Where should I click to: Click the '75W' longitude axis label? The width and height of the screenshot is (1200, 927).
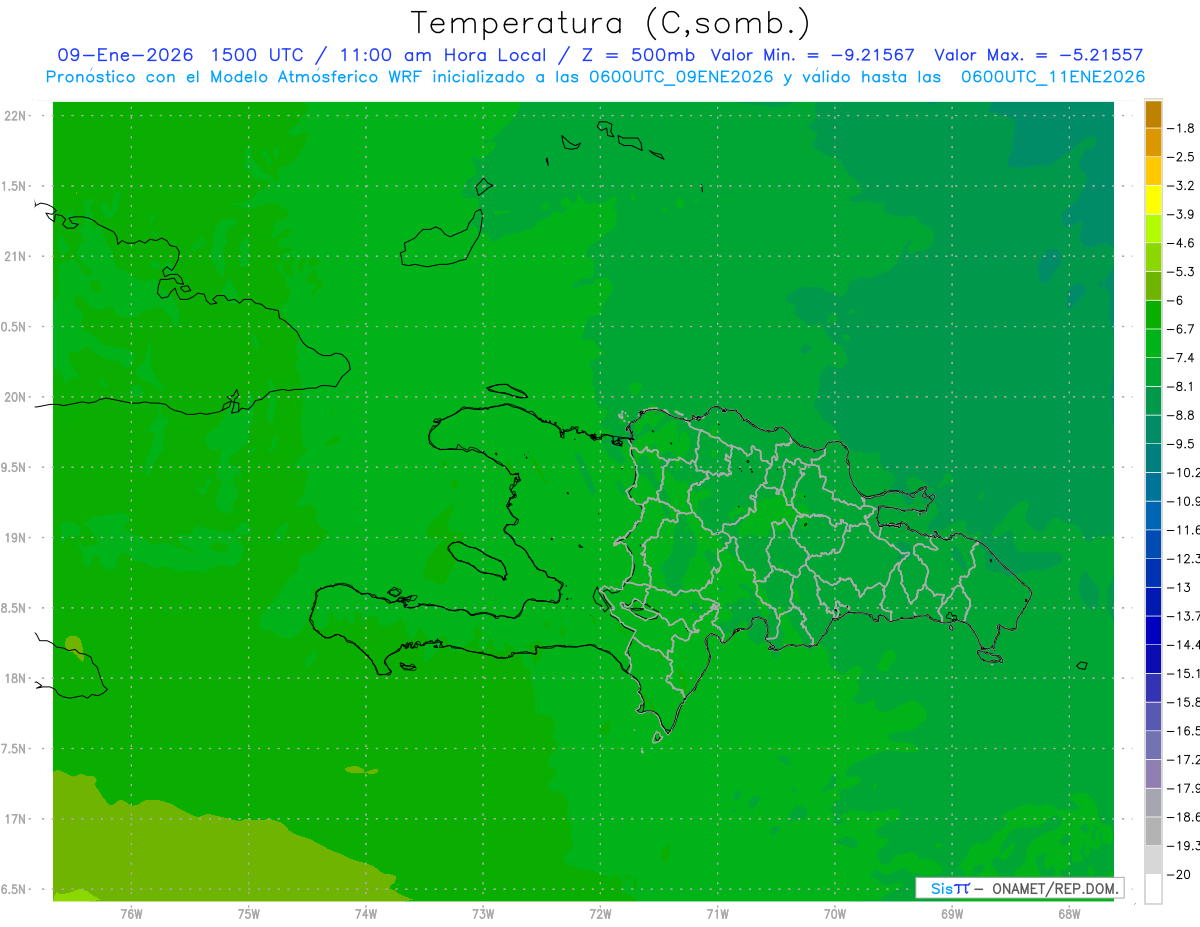(x=248, y=914)
